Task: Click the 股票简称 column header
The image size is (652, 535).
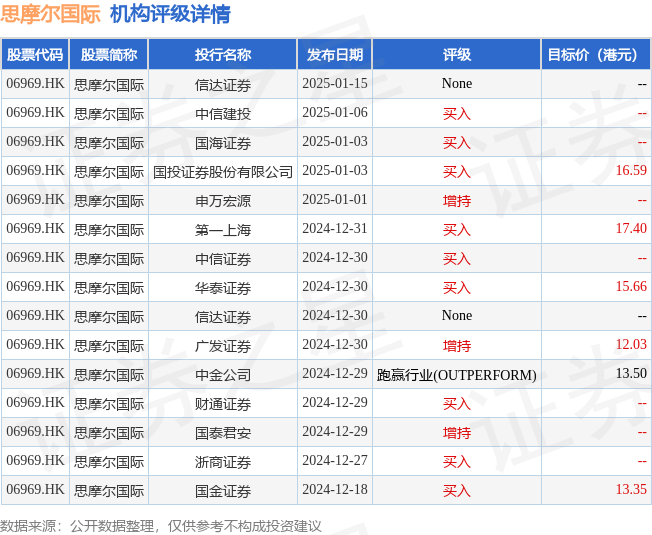Action: 109,54
